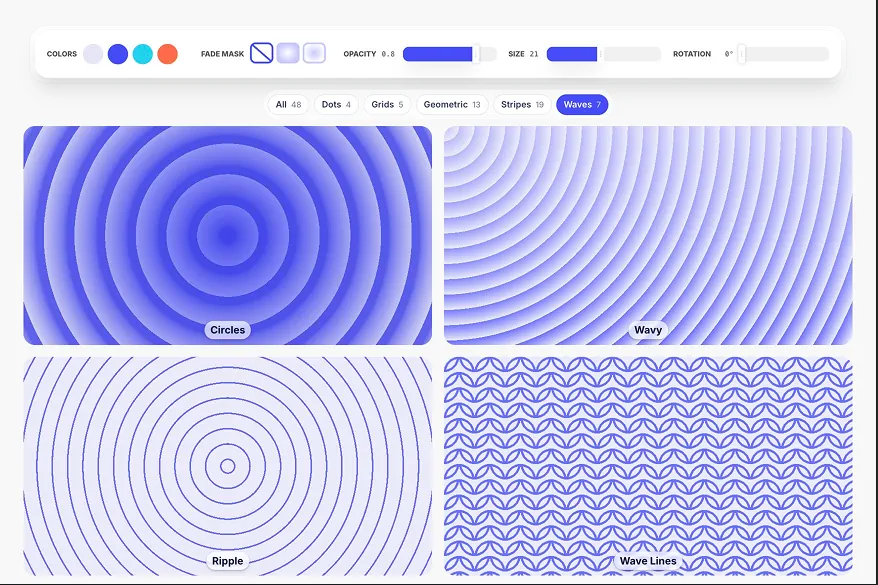Viewport: 878px width, 585px height.
Task: Click the Wavy label badge
Action: pyautogui.click(x=648, y=330)
